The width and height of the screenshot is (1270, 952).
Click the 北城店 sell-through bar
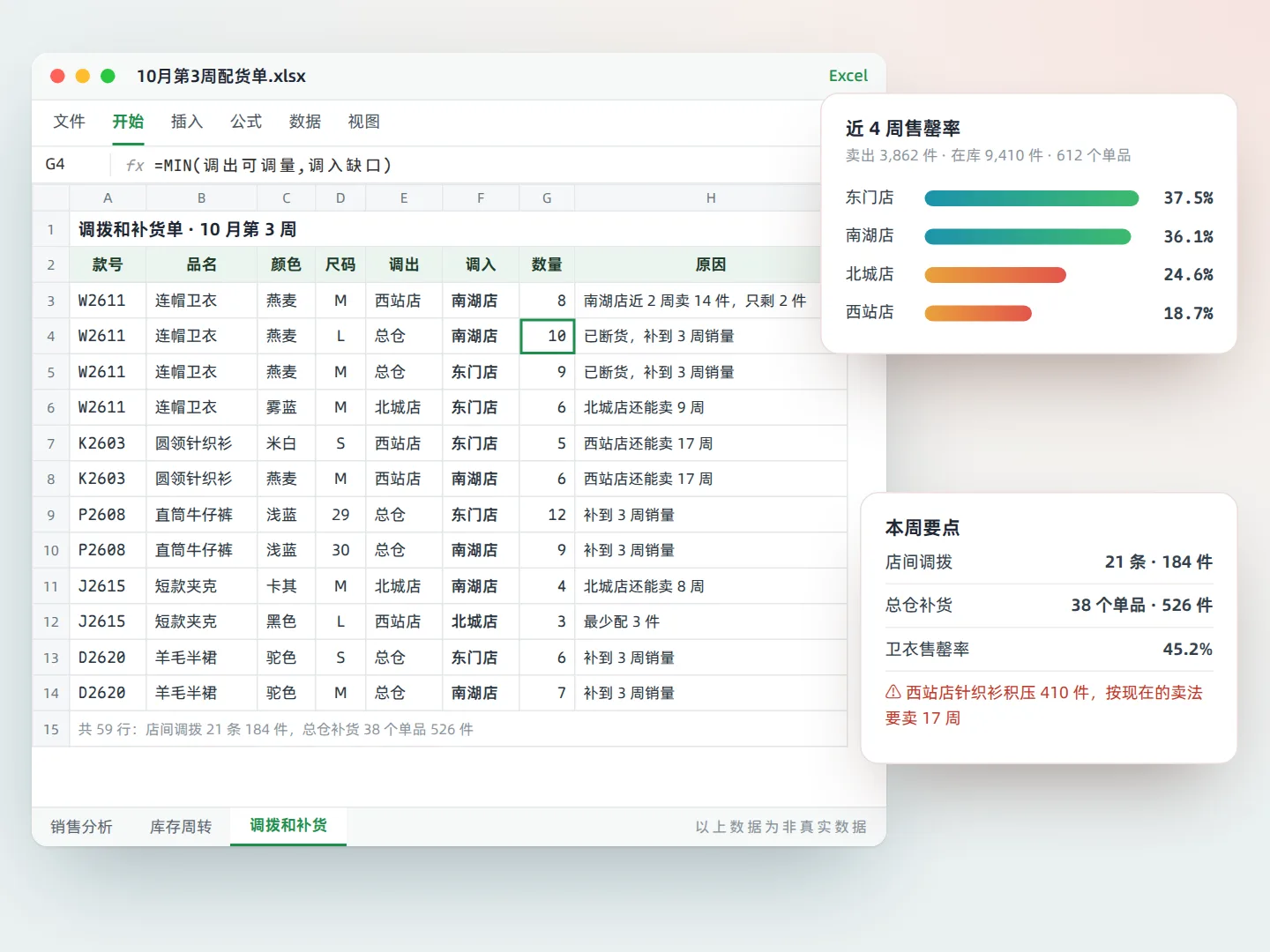coord(995,275)
